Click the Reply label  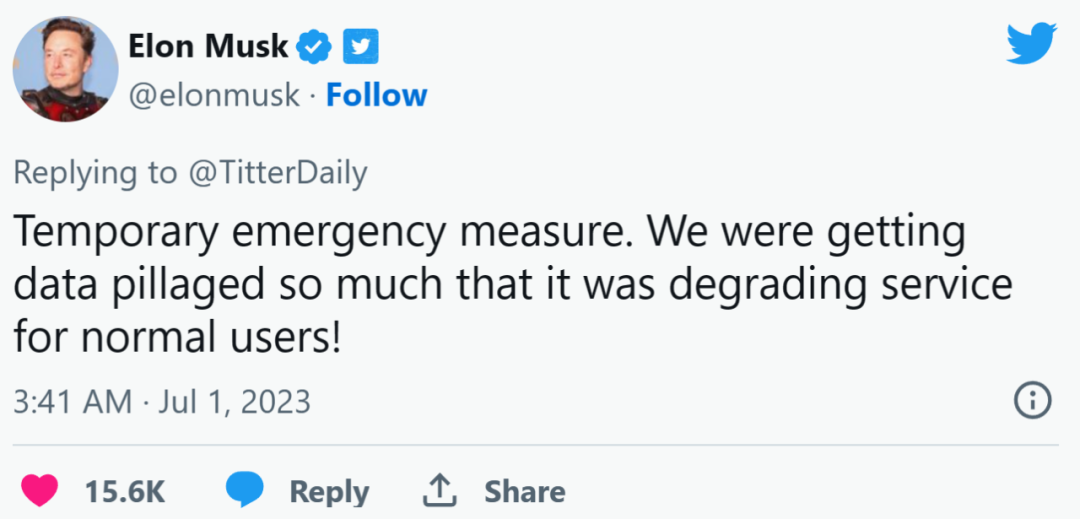329,491
